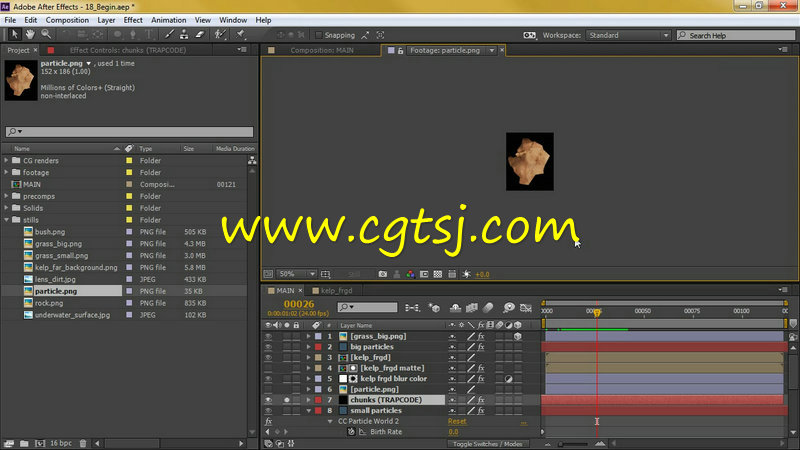This screenshot has height=450, width=800.
Task: Click Toggle Switches / Modes button
Action: pyautogui.click(x=487, y=444)
